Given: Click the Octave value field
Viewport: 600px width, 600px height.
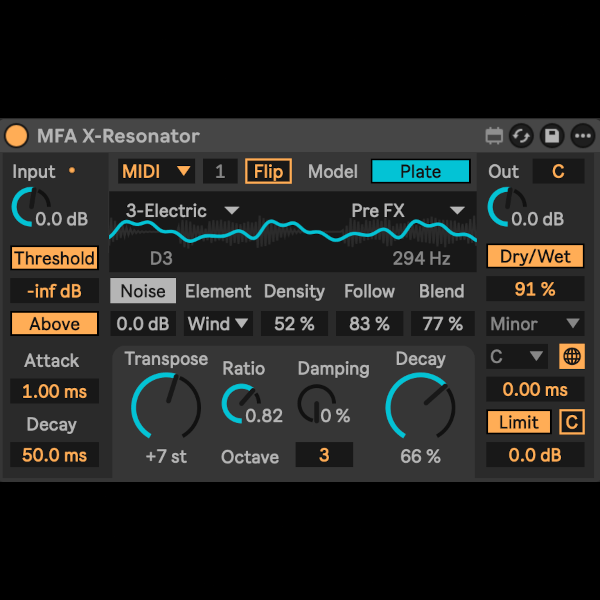Looking at the screenshot, I should pyautogui.click(x=324, y=455).
